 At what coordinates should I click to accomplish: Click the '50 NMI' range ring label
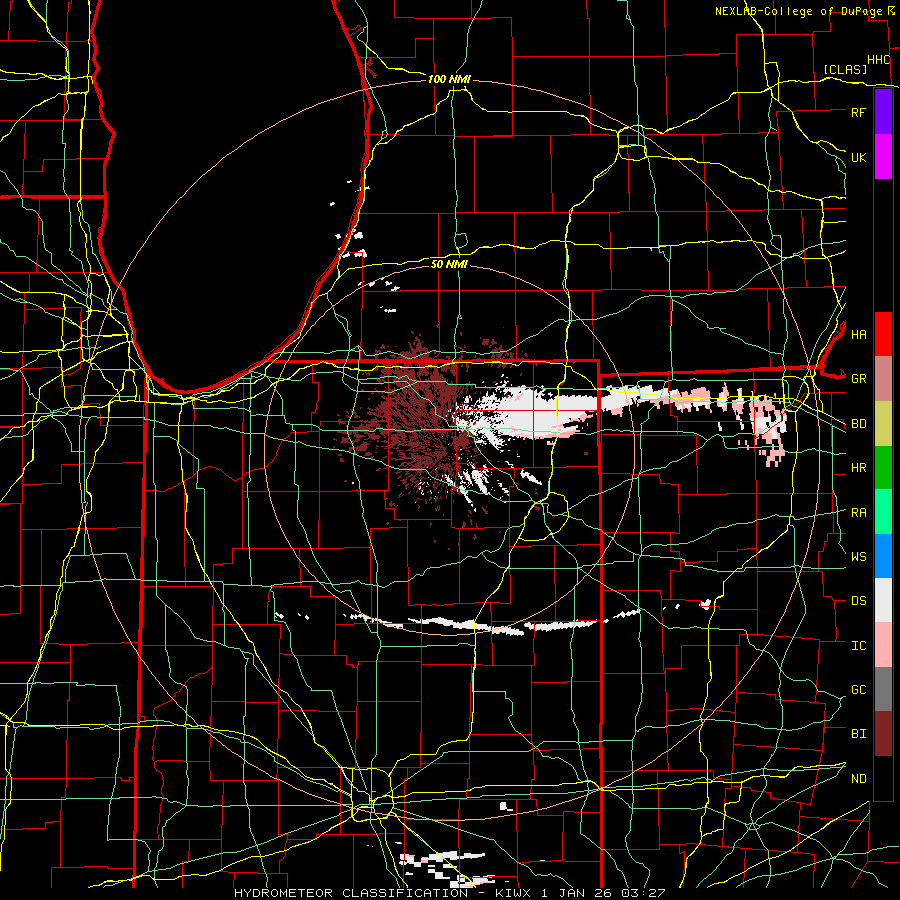coord(449,264)
